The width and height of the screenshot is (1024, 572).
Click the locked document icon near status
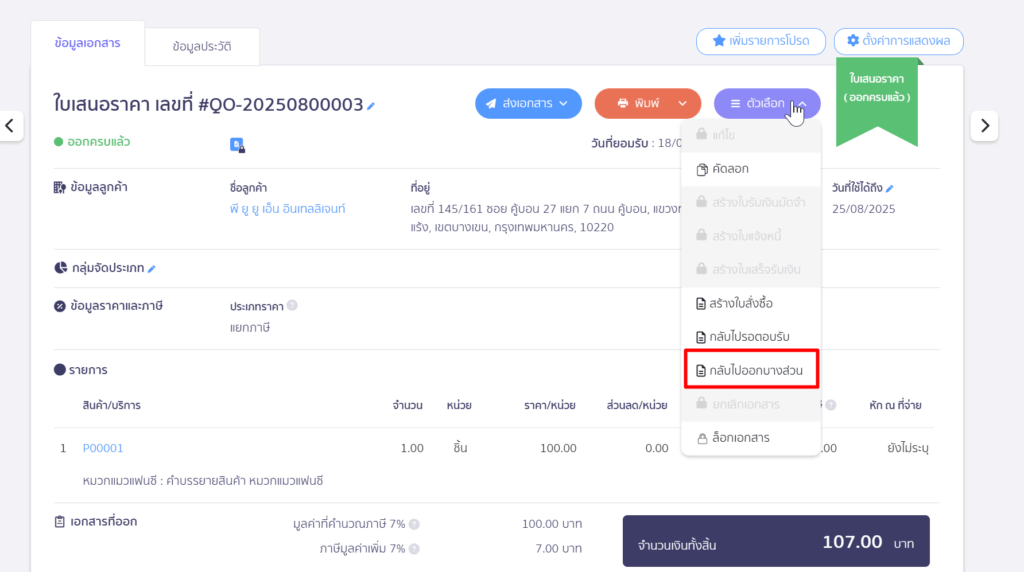pos(237,145)
